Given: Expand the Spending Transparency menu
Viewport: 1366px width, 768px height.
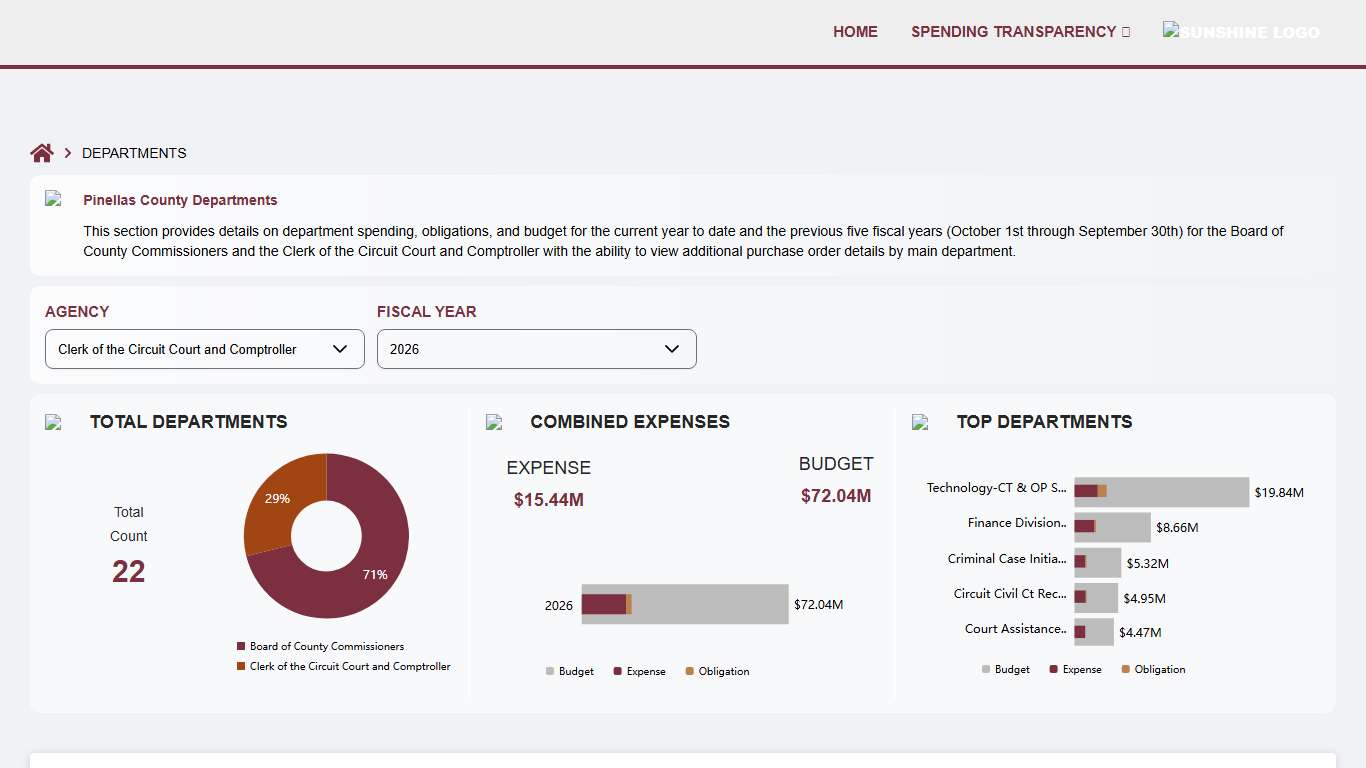Looking at the screenshot, I should pos(1020,32).
